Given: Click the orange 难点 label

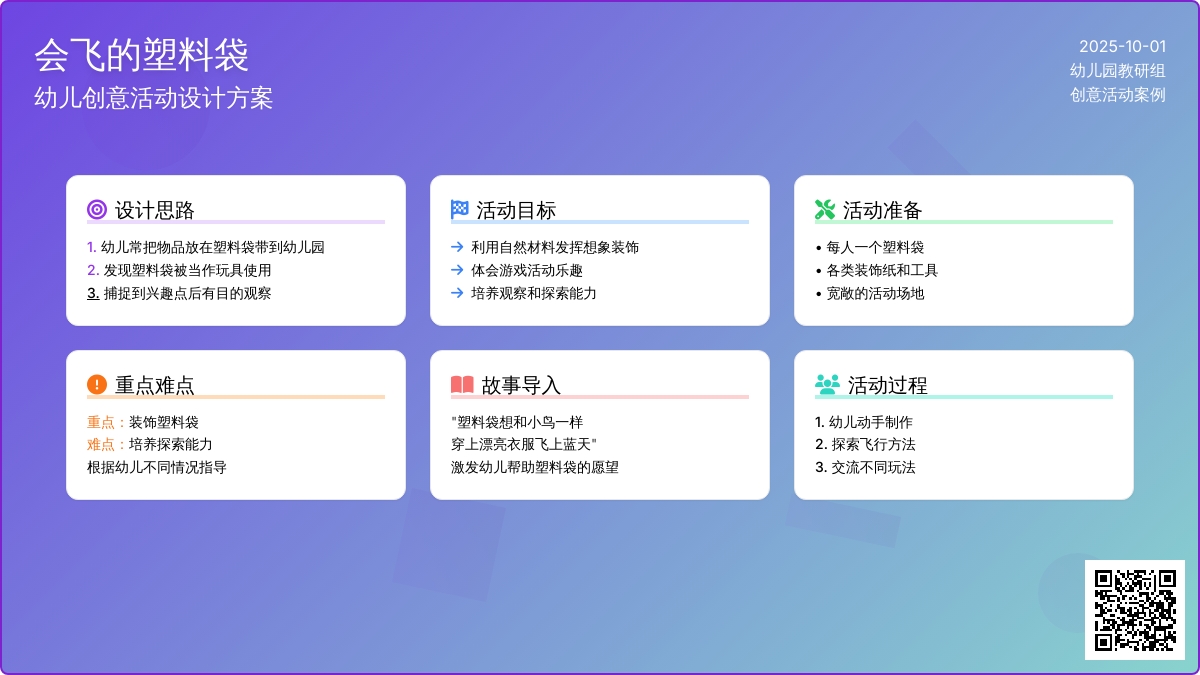Looking at the screenshot, I should pyautogui.click(x=101, y=444).
